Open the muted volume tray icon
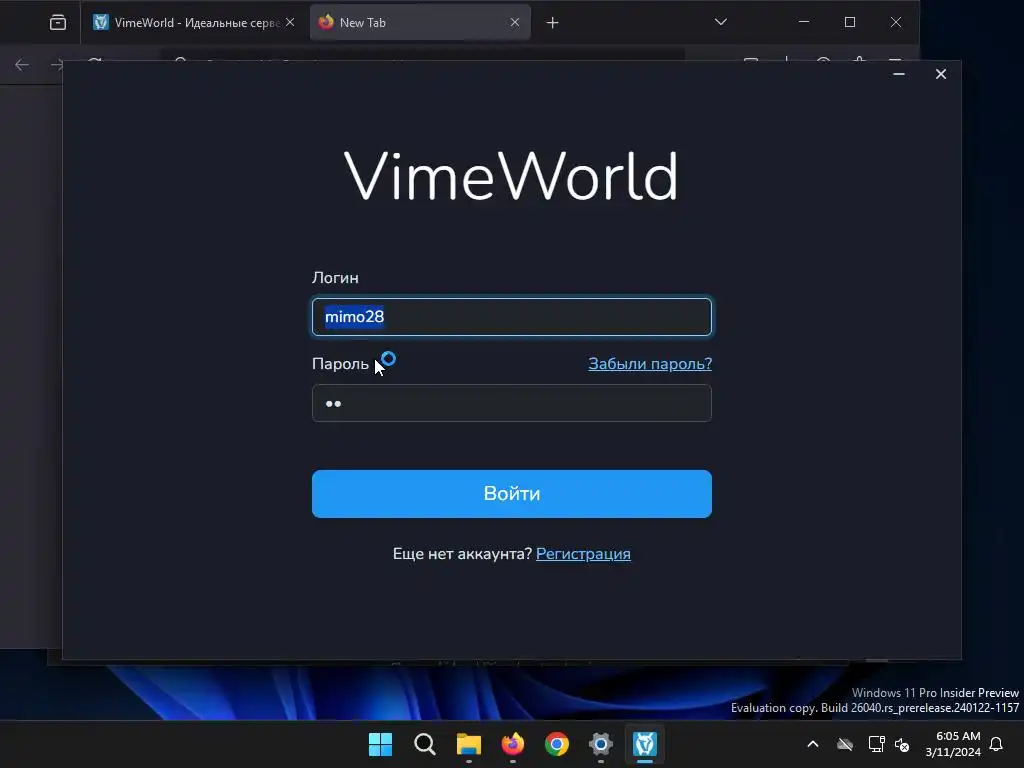The height and width of the screenshot is (768, 1024). pos(903,744)
